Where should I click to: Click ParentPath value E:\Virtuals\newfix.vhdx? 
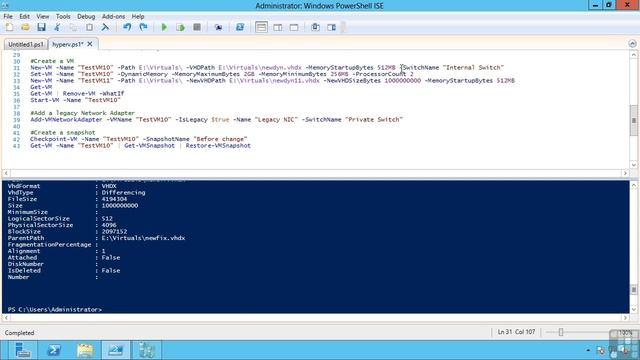tap(143, 238)
